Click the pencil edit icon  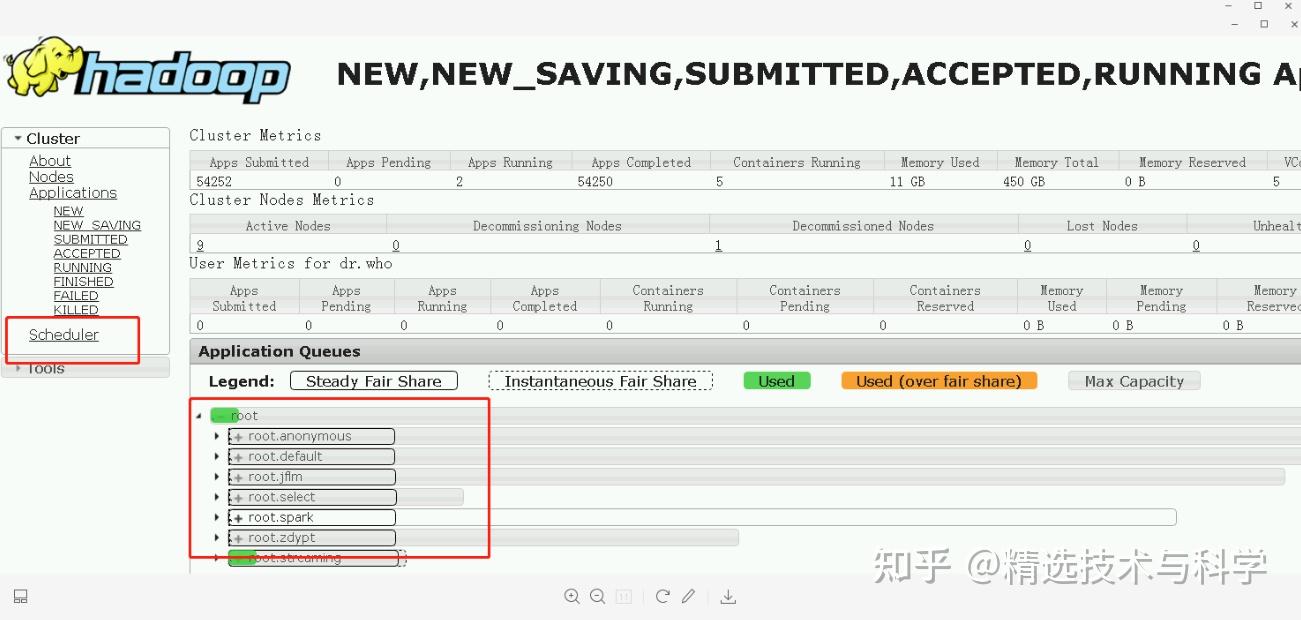coord(688,596)
